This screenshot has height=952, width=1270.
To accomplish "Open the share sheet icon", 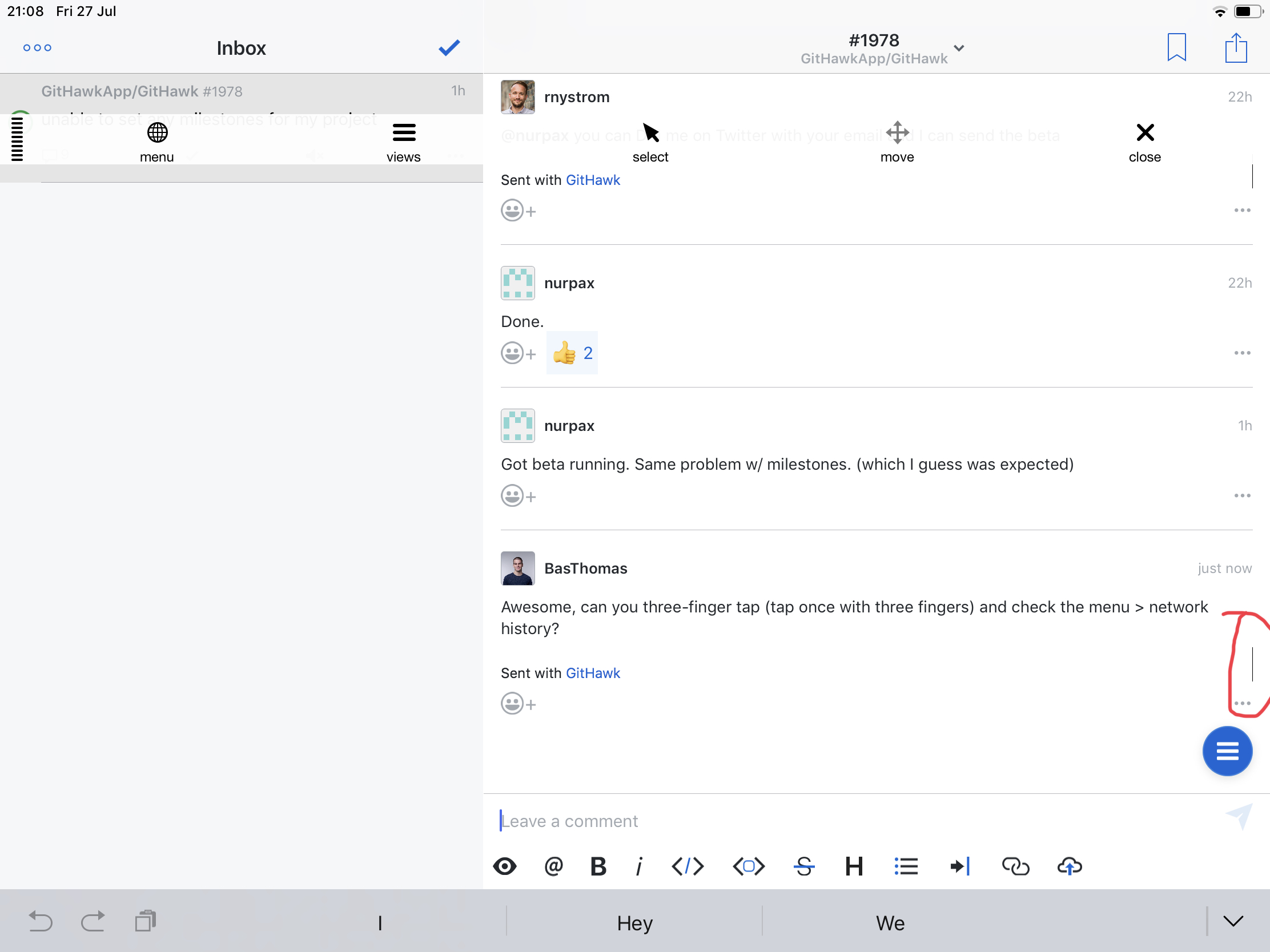I will click(1236, 47).
